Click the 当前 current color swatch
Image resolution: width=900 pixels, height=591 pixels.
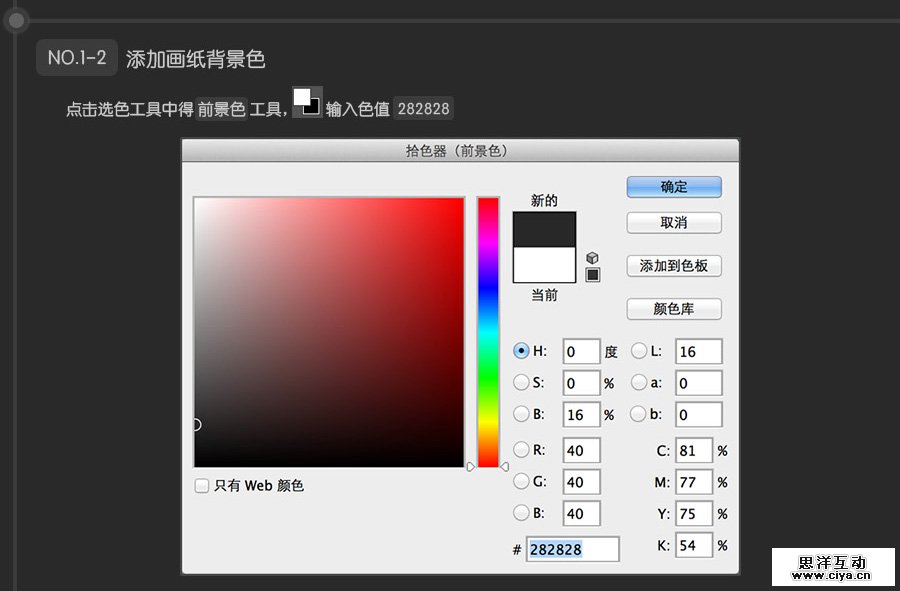(545, 264)
